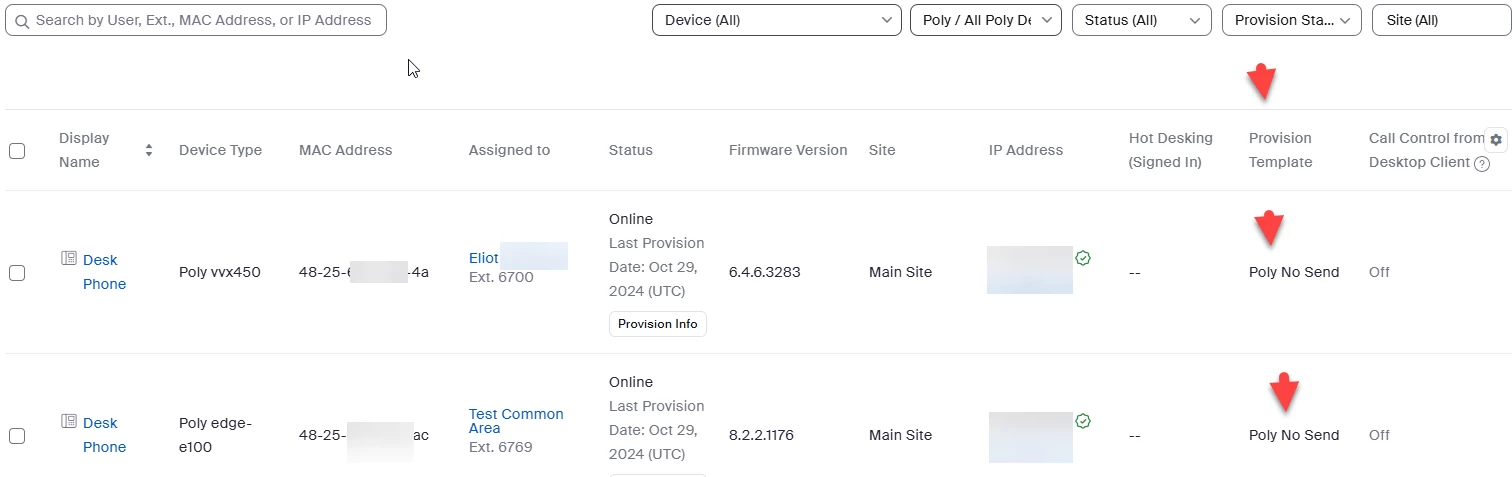Open the Provision Status filter dropdown
This screenshot has height=477, width=1512.
[x=1292, y=20]
